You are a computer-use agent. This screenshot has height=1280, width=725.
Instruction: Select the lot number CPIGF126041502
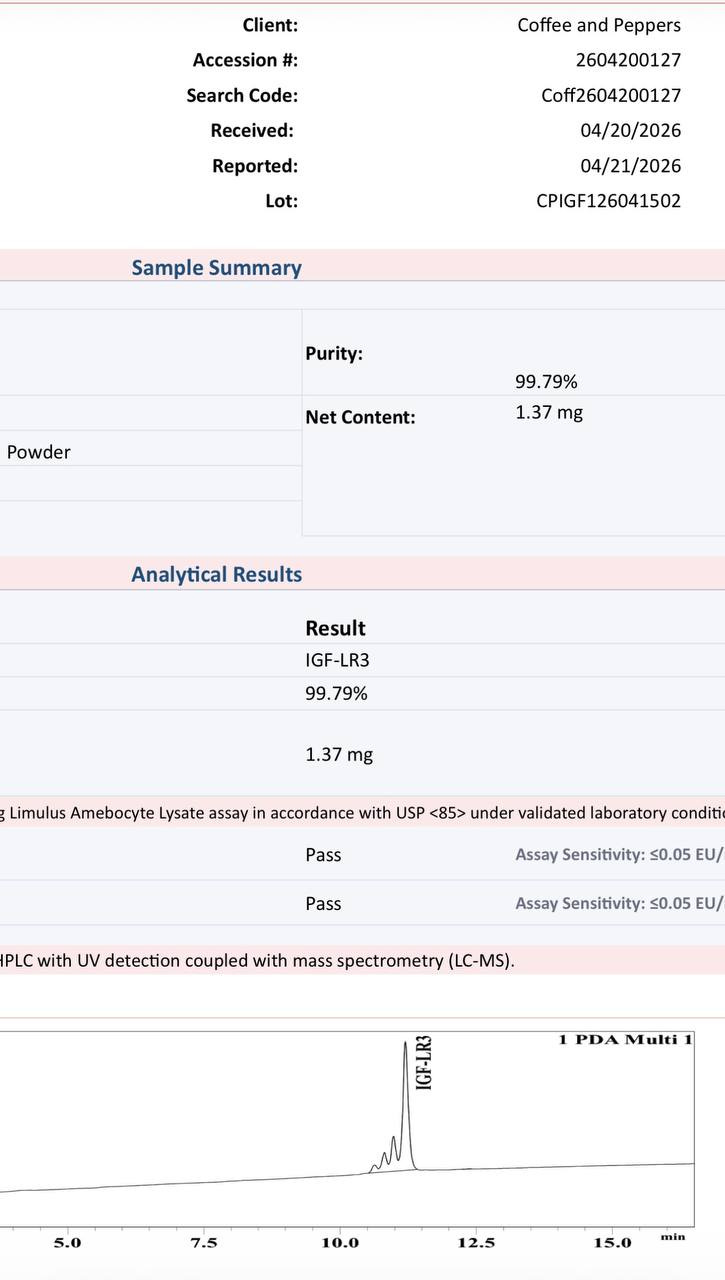[x=608, y=200]
